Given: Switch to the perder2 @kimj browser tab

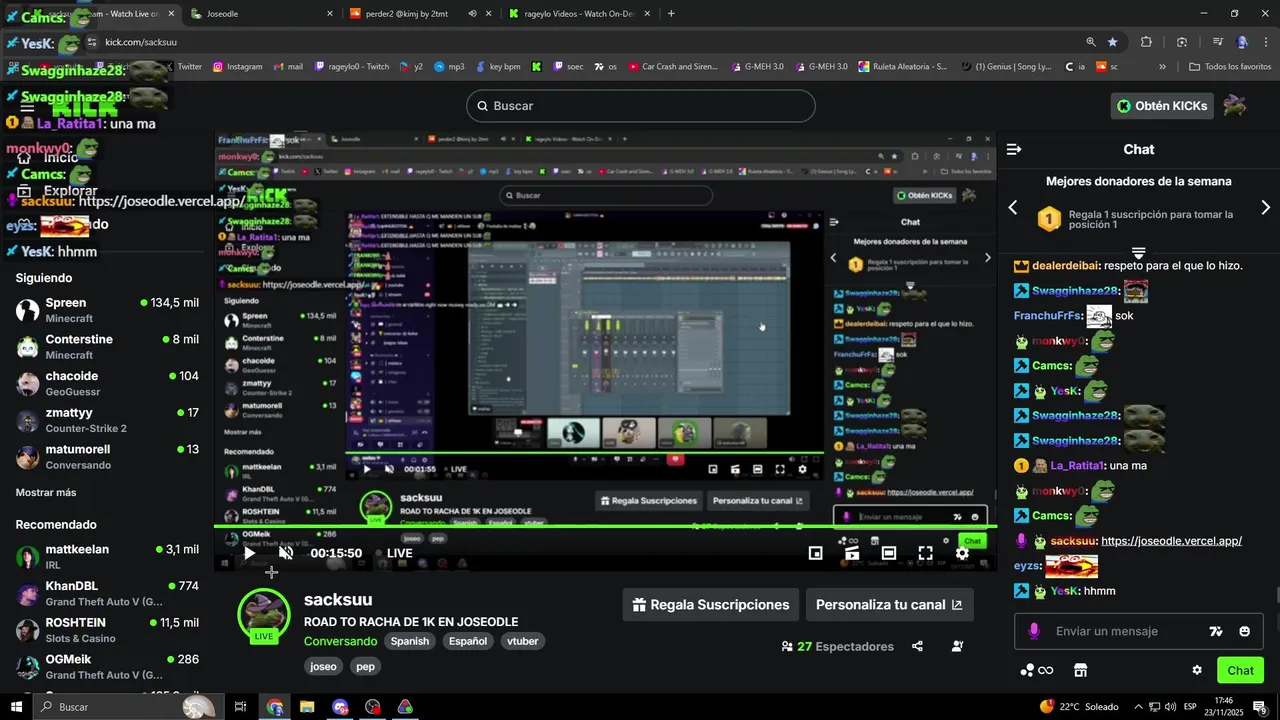Looking at the screenshot, I should [x=420, y=14].
